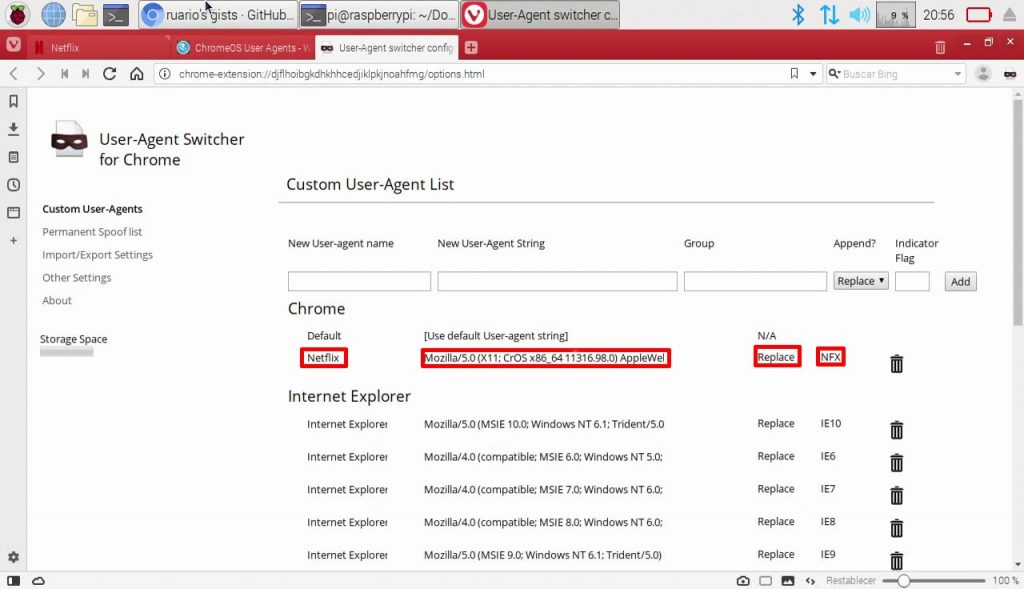Open the network arrows tray icon
The width and height of the screenshot is (1024, 589).
(x=829, y=14)
